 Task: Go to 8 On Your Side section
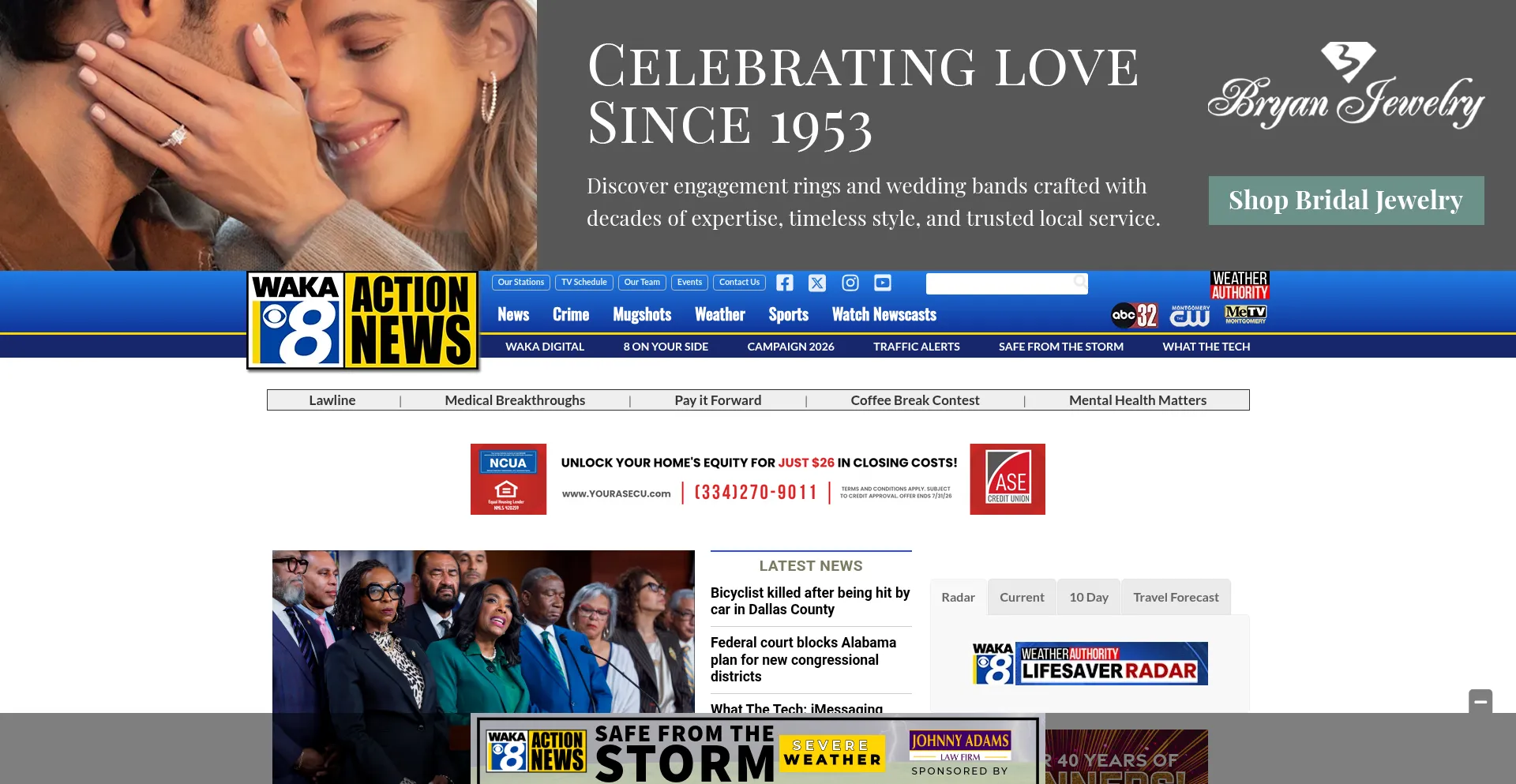[666, 347]
